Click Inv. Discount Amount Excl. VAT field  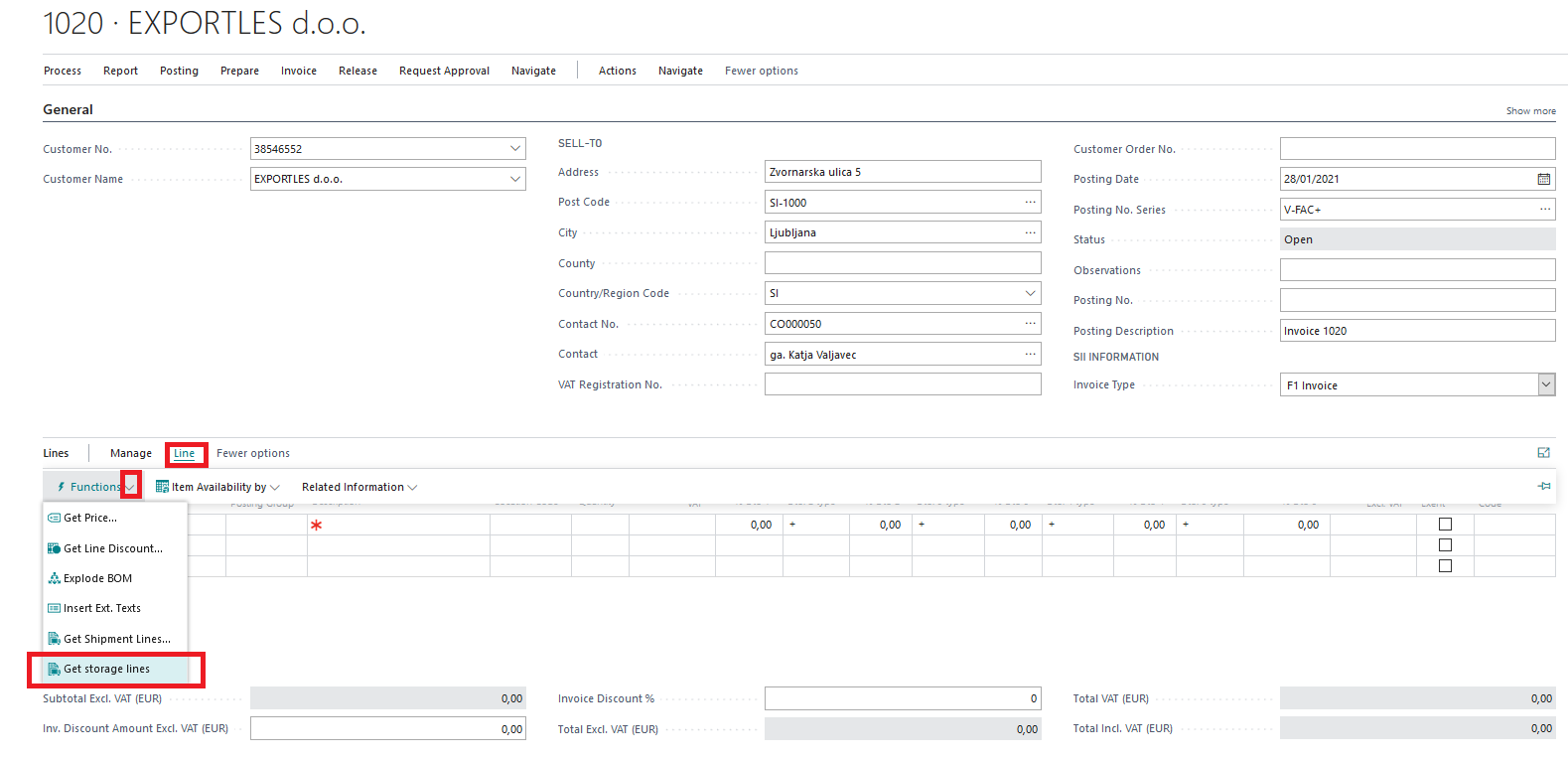[387, 728]
